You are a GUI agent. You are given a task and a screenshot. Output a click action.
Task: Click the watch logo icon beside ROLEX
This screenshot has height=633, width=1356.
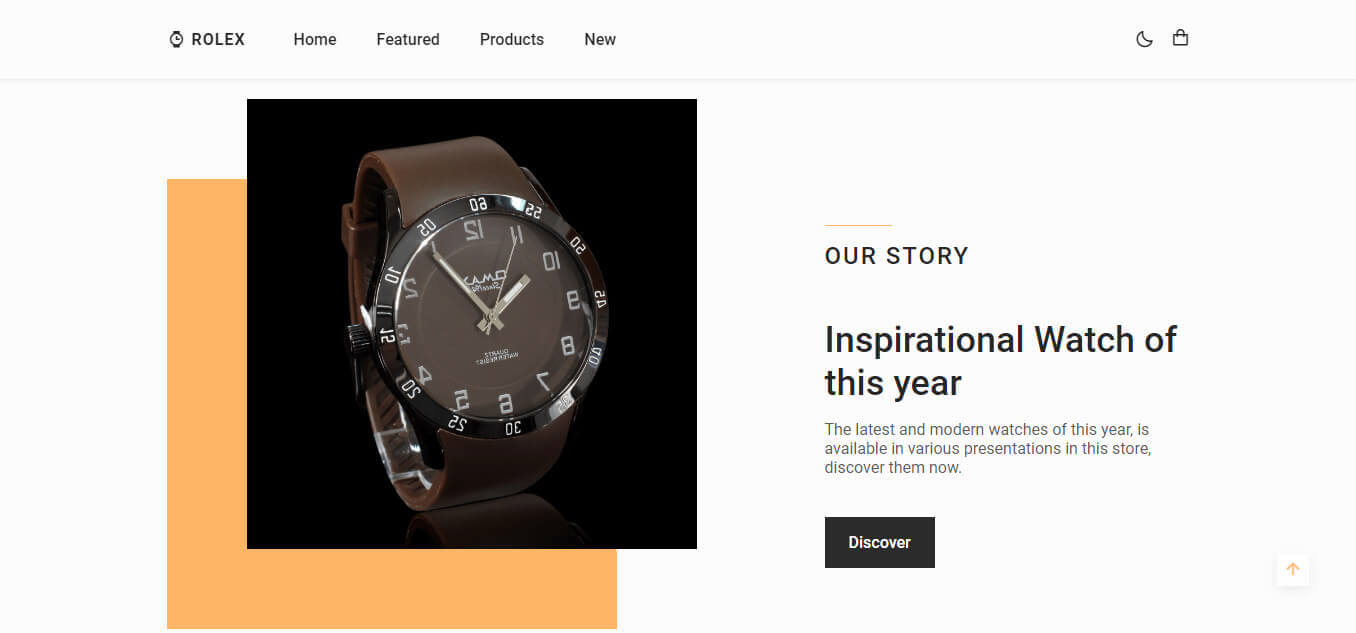(x=176, y=39)
